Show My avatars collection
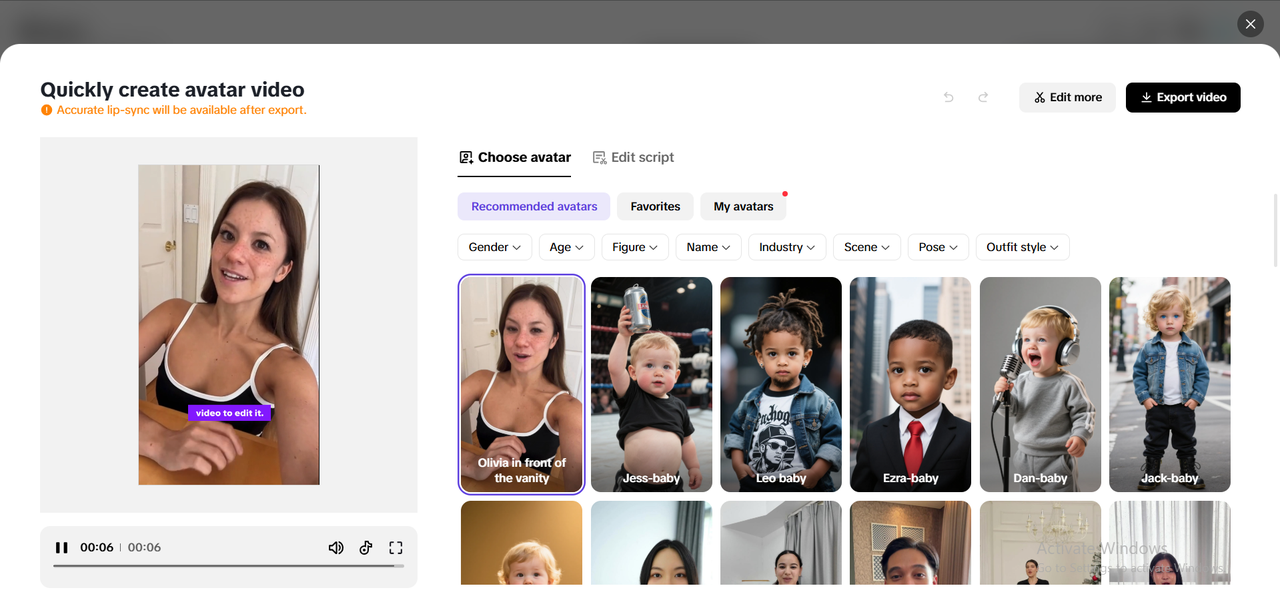Screen dimensions: 1280x606 tap(743, 206)
